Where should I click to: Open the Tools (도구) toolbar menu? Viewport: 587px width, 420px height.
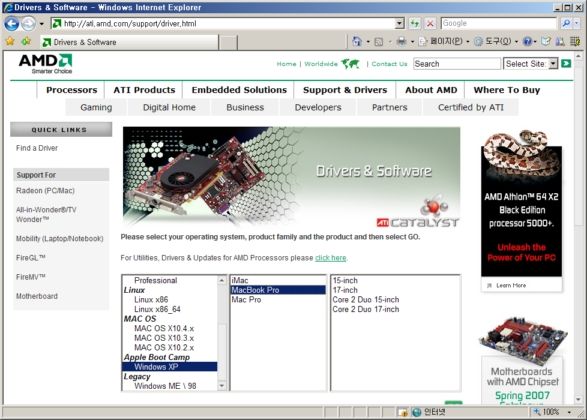click(496, 41)
